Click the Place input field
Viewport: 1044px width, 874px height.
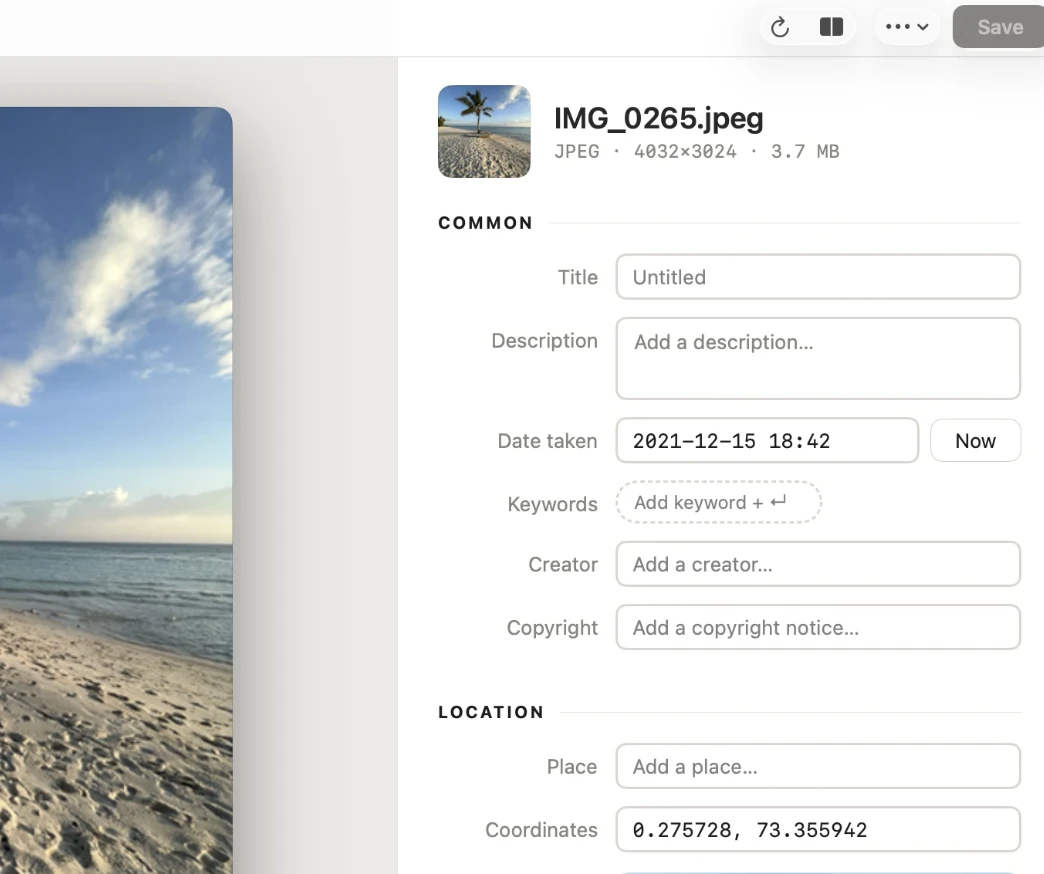tap(818, 767)
